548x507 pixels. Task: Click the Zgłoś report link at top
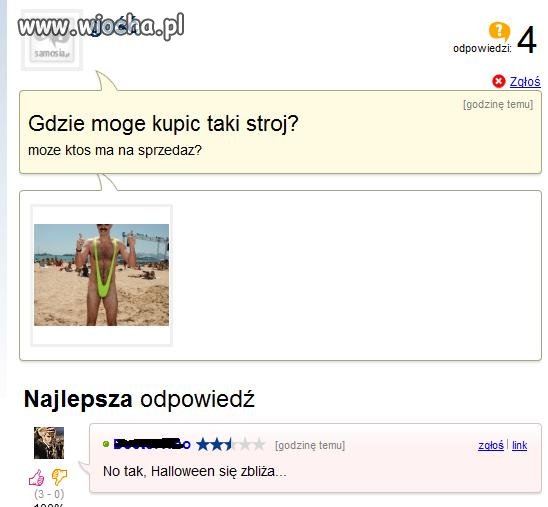point(525,82)
